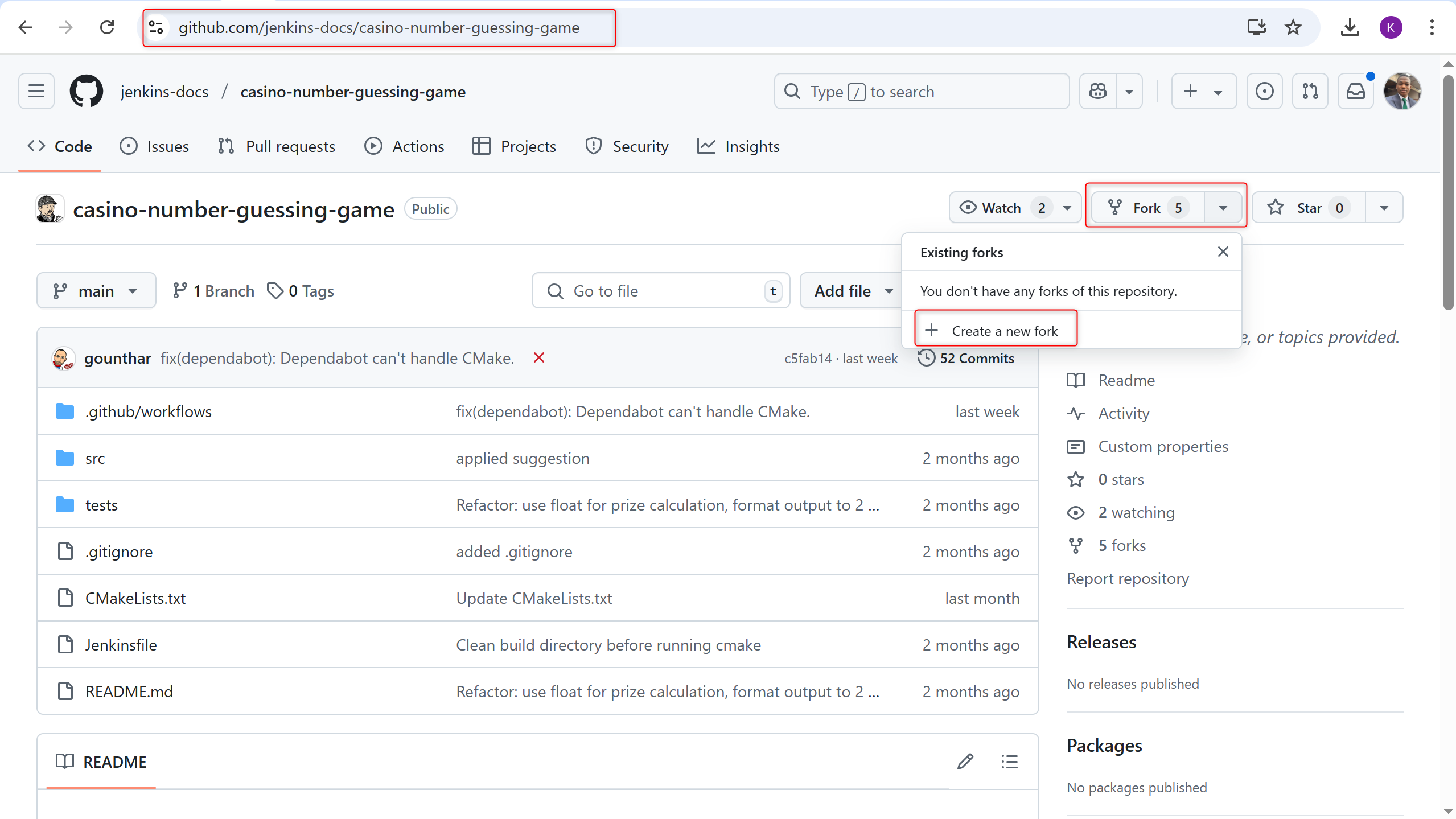Open the Actions tab
This screenshot has width=1456, height=819.
[x=405, y=146]
